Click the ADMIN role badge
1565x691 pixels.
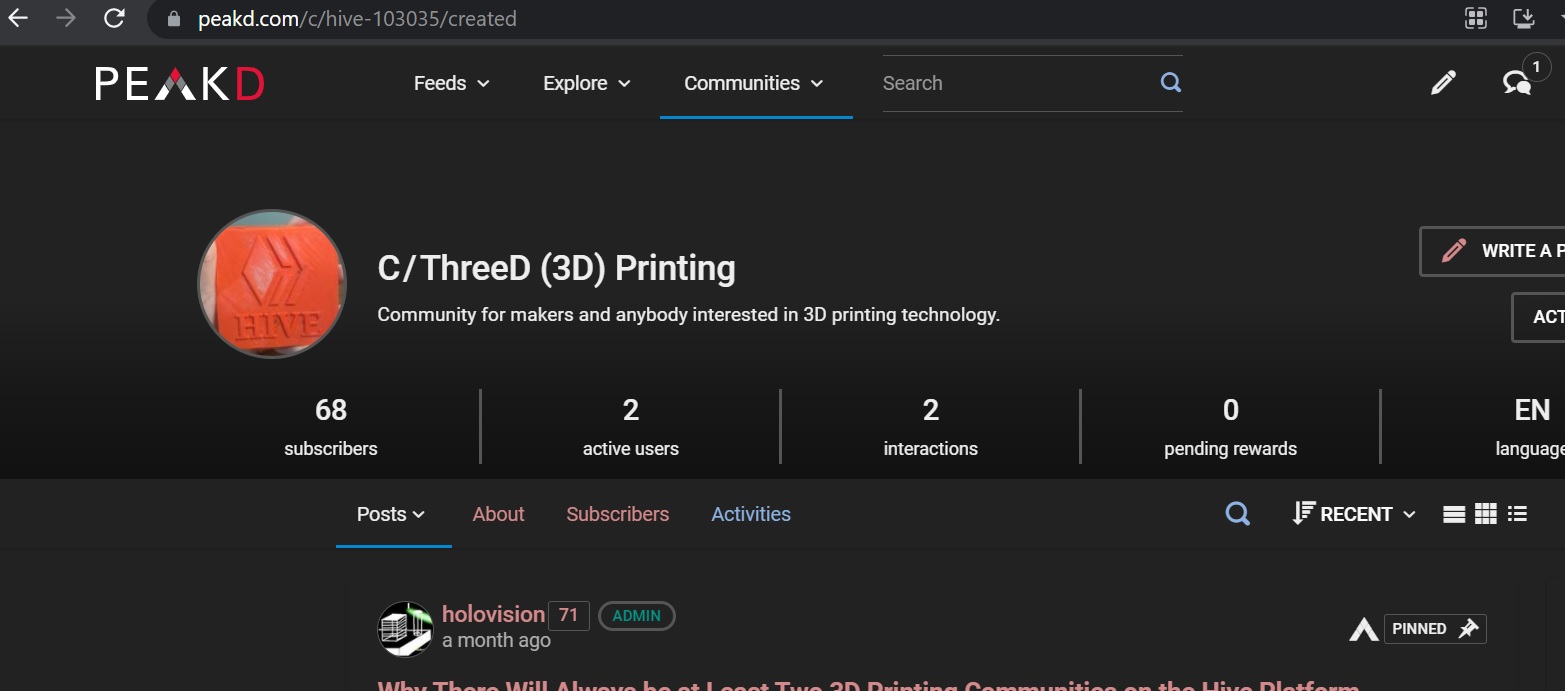coord(637,616)
